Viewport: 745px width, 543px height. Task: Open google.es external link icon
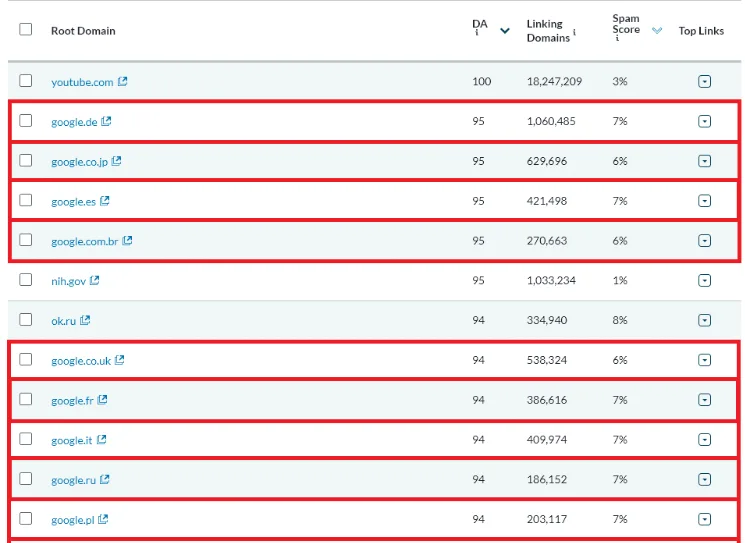[x=105, y=201]
